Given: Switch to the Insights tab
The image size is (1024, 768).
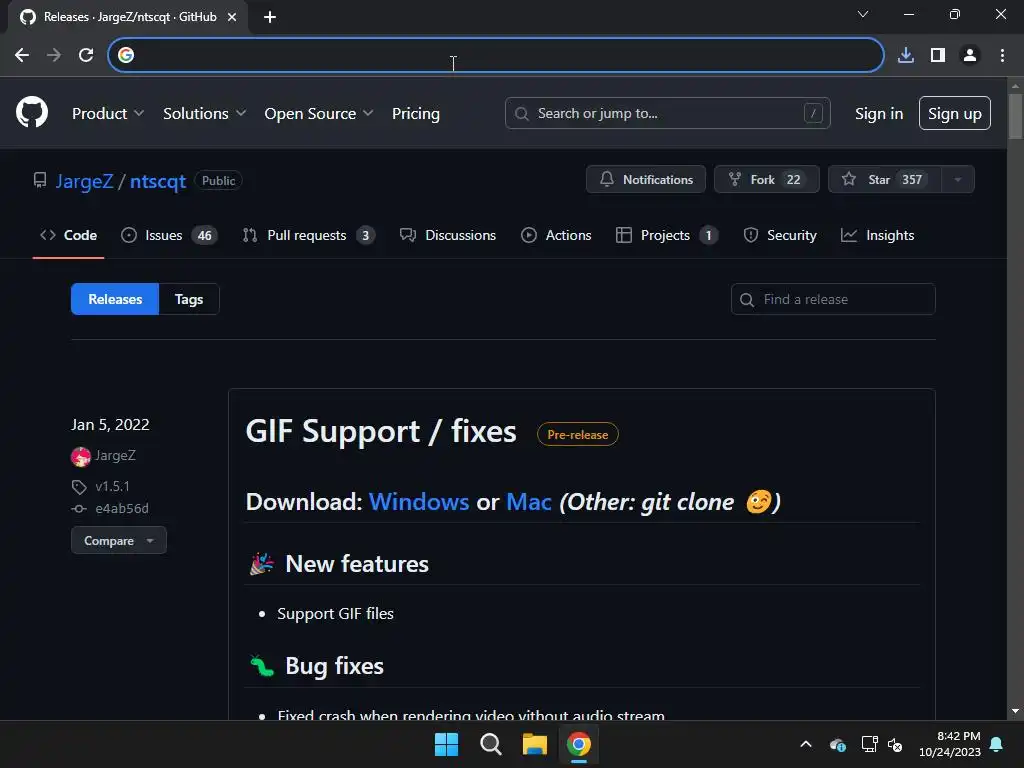Looking at the screenshot, I should 878,235.
